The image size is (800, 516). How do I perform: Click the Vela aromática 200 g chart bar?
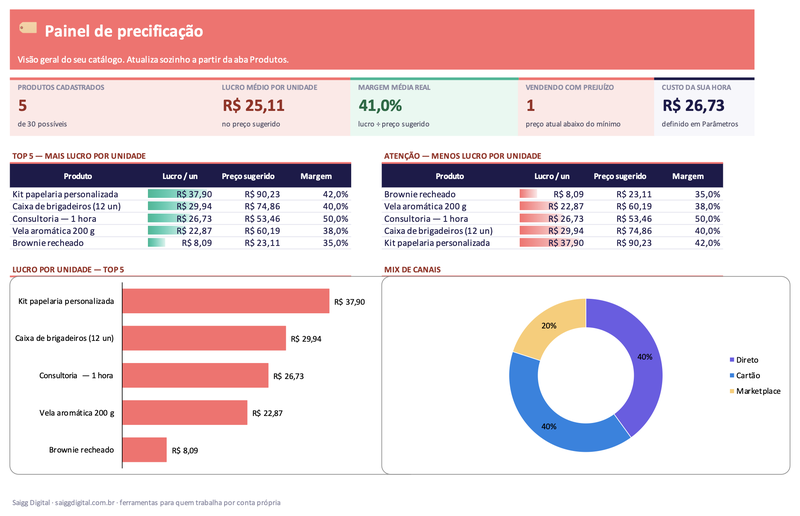tap(185, 412)
